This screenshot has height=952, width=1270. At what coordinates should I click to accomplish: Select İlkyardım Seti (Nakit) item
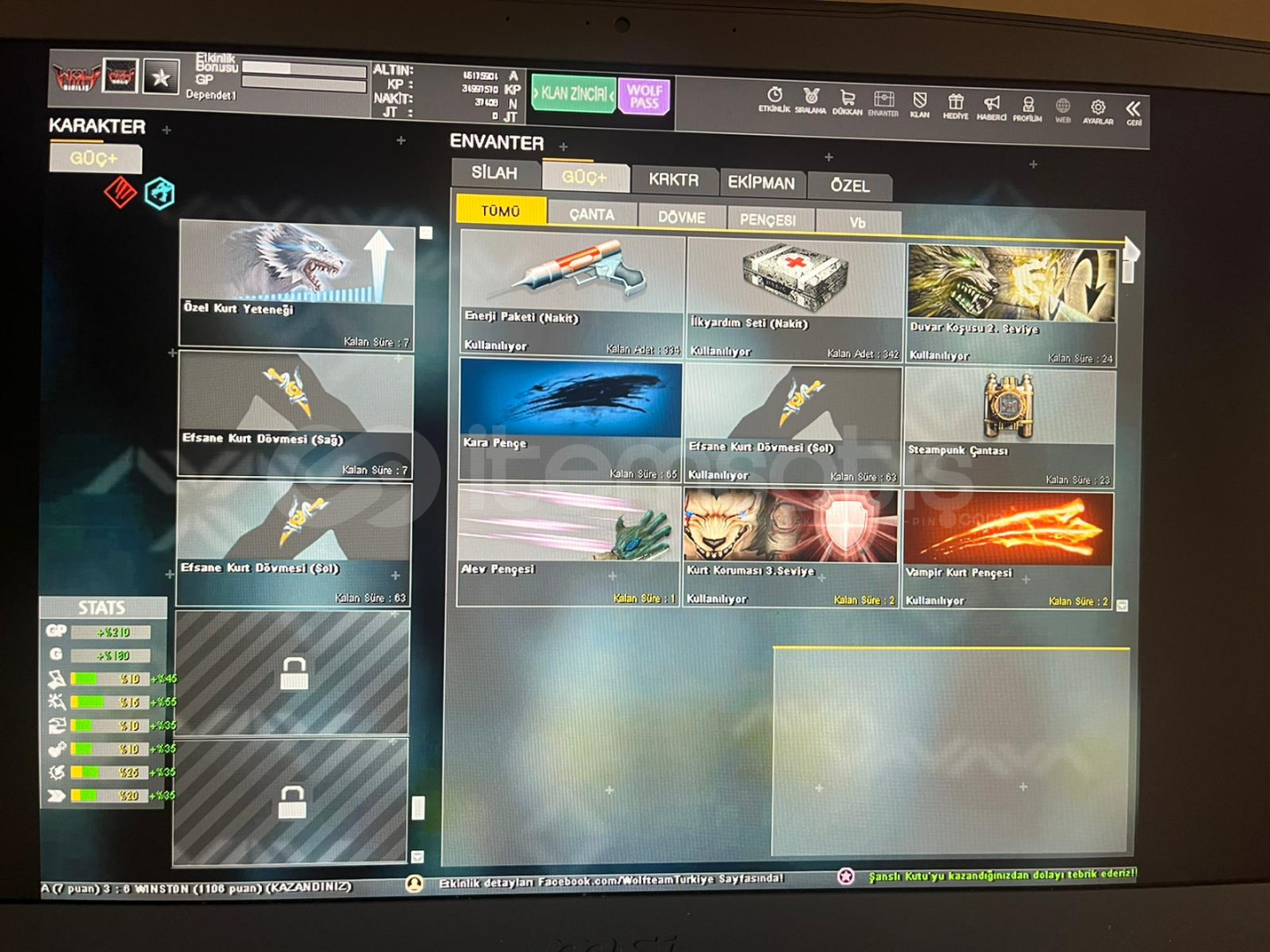[x=796, y=300]
